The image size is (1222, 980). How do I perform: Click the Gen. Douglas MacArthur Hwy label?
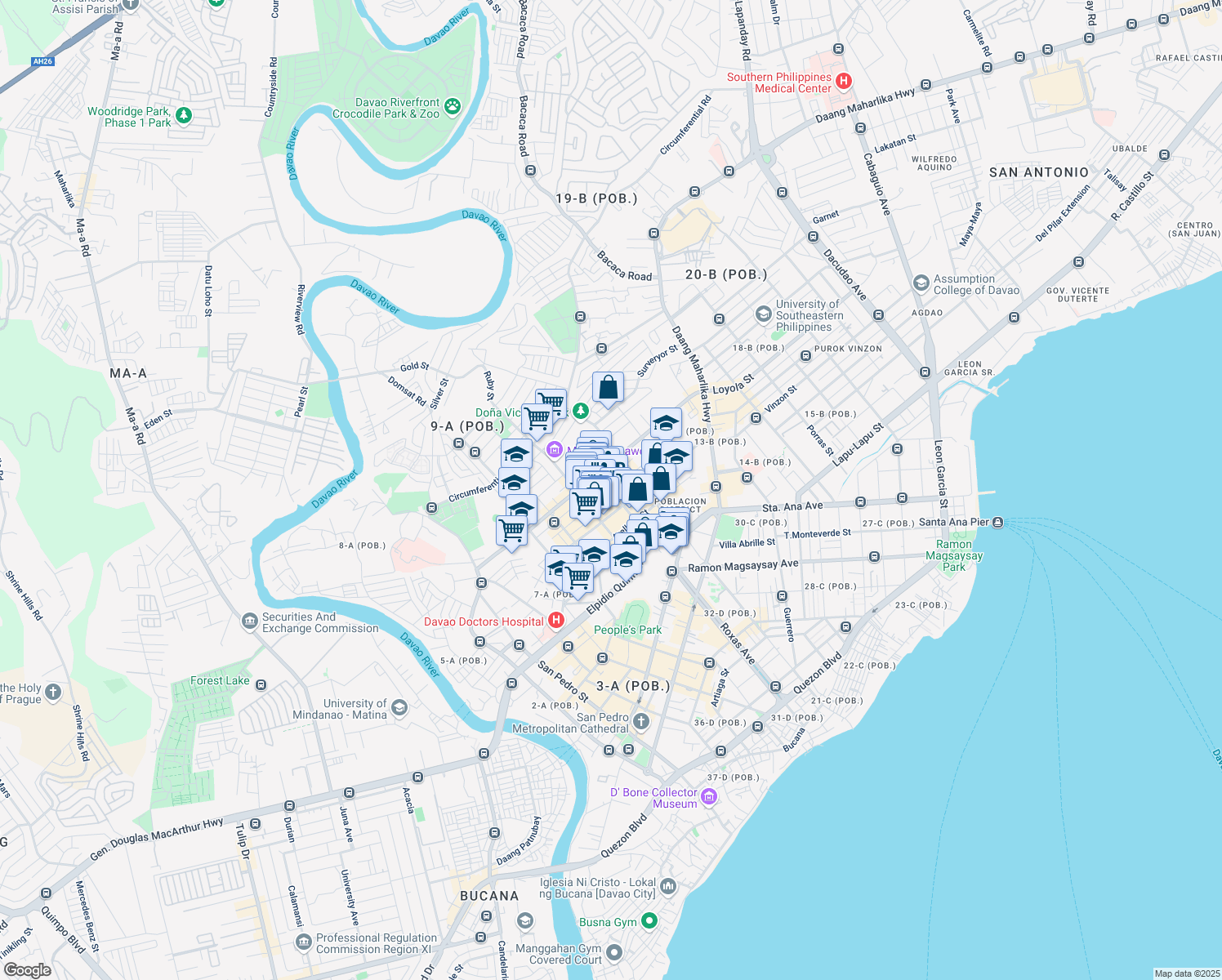pyautogui.click(x=156, y=839)
